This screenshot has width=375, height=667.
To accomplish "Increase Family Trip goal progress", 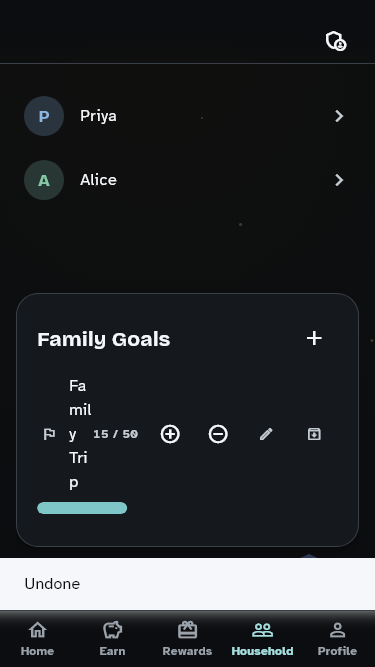I will coord(170,434).
